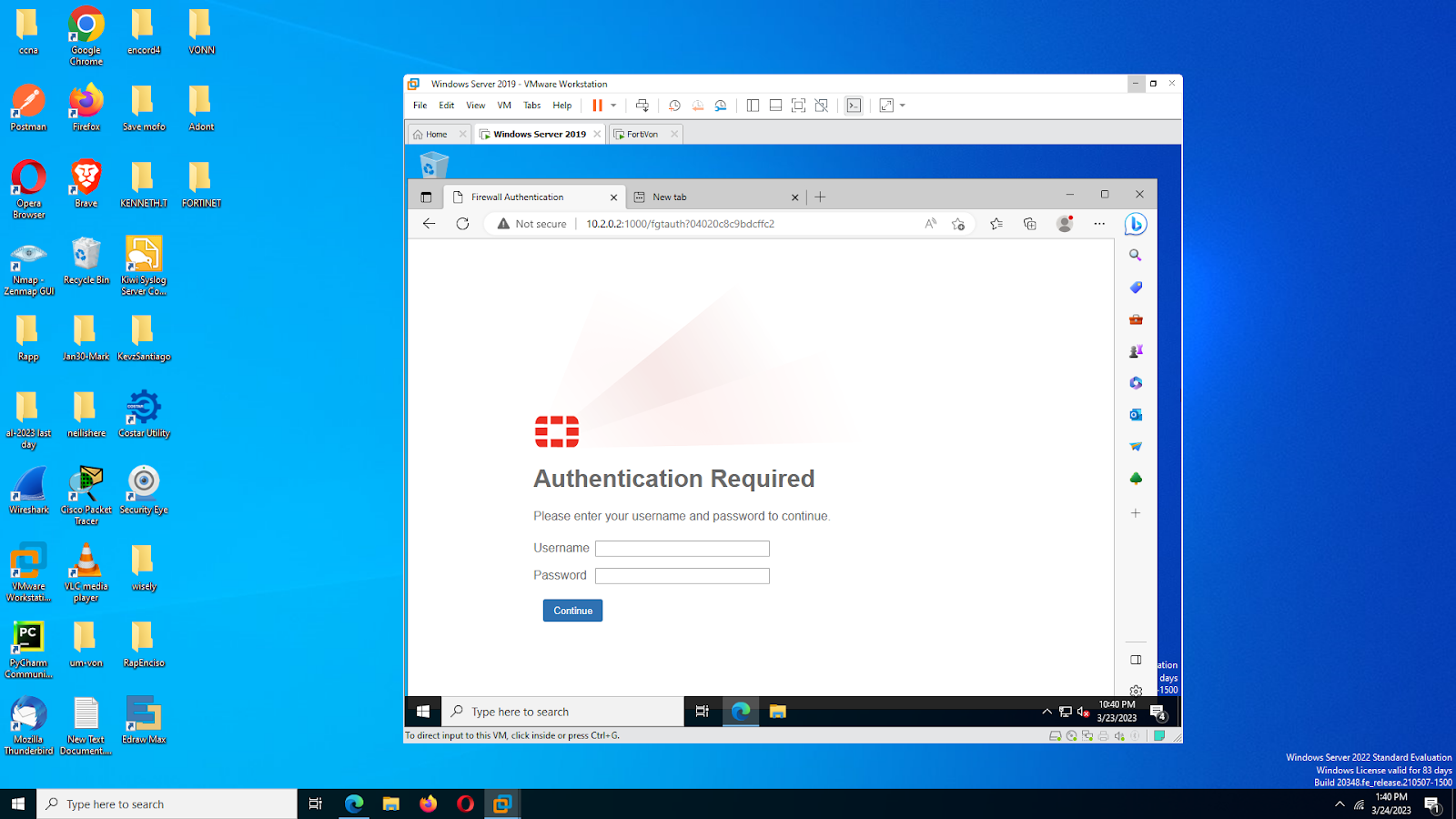Open Firefox from host taskbar
This screenshot has width=1456, height=819.
click(x=428, y=804)
